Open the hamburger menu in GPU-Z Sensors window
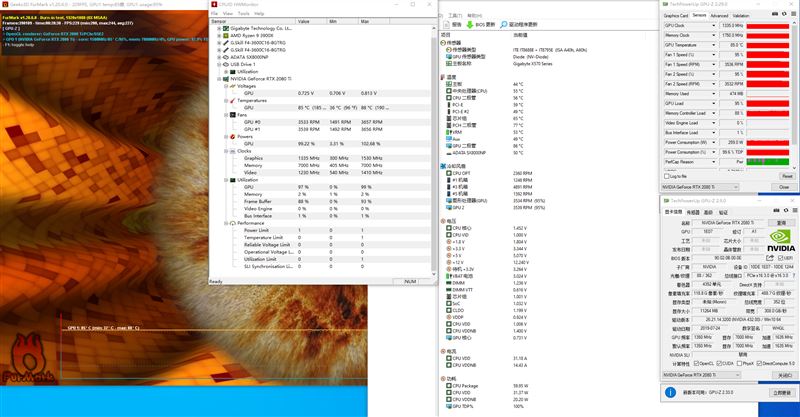Screen dimensions: 800x417 pyautogui.click(x=793, y=14)
